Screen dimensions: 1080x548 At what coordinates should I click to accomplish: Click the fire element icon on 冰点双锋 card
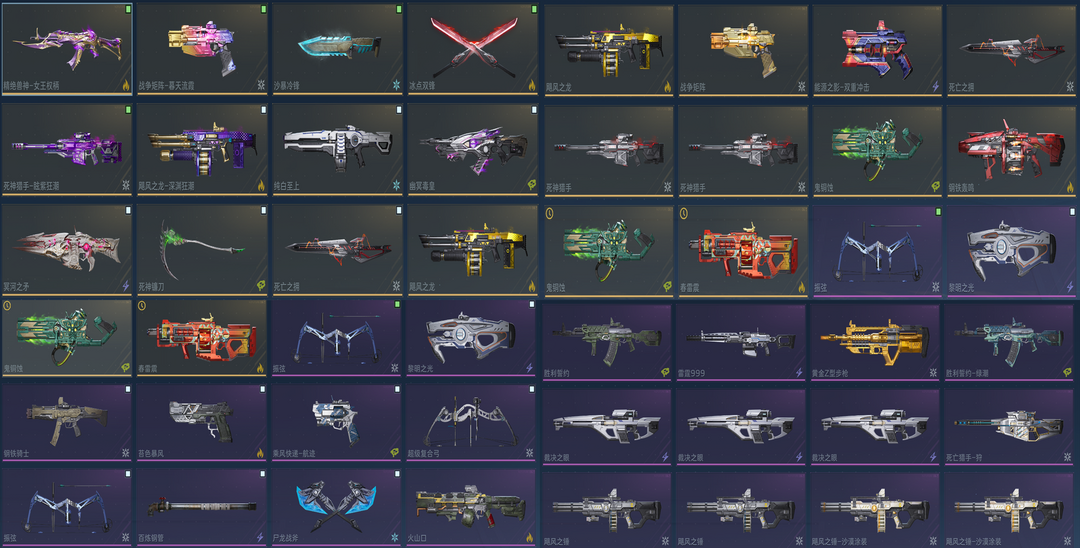[x=531, y=85]
